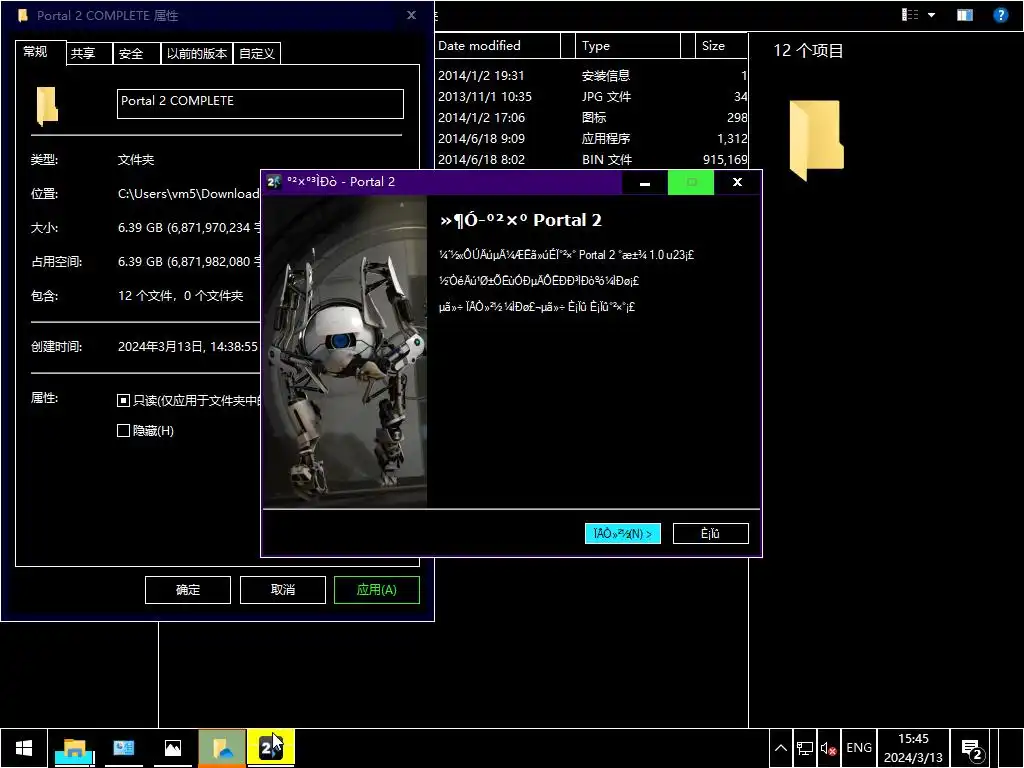Sort by the Size column header

(x=721, y=46)
